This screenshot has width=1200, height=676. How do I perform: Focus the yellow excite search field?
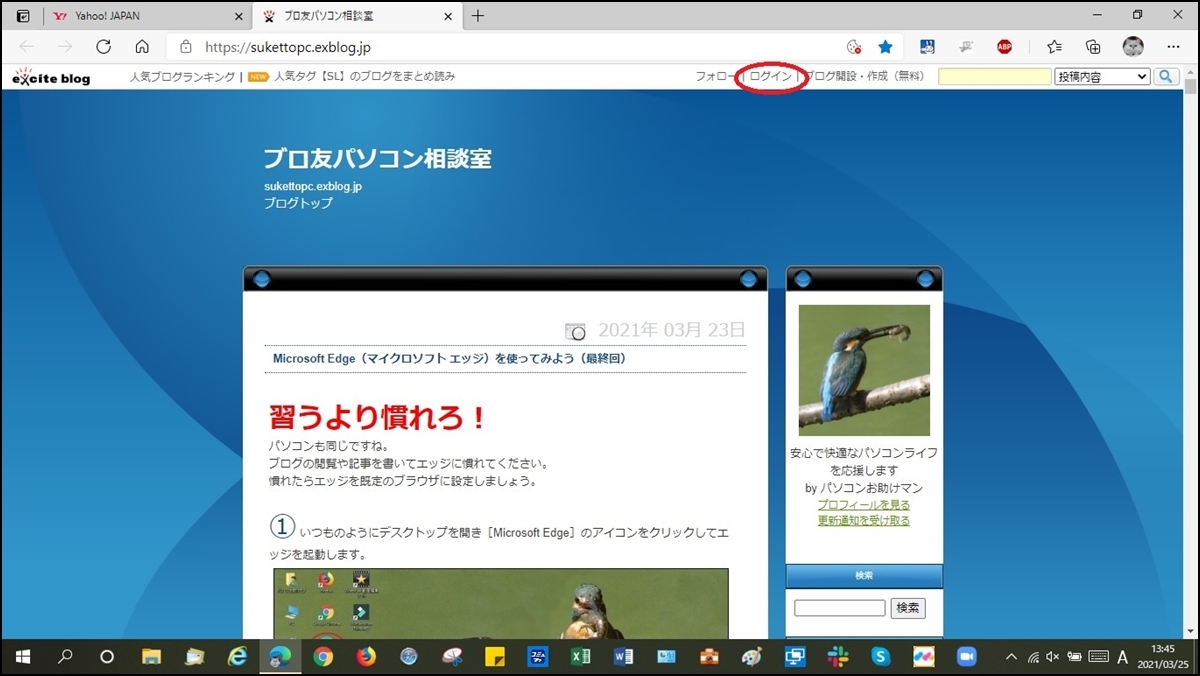point(995,76)
